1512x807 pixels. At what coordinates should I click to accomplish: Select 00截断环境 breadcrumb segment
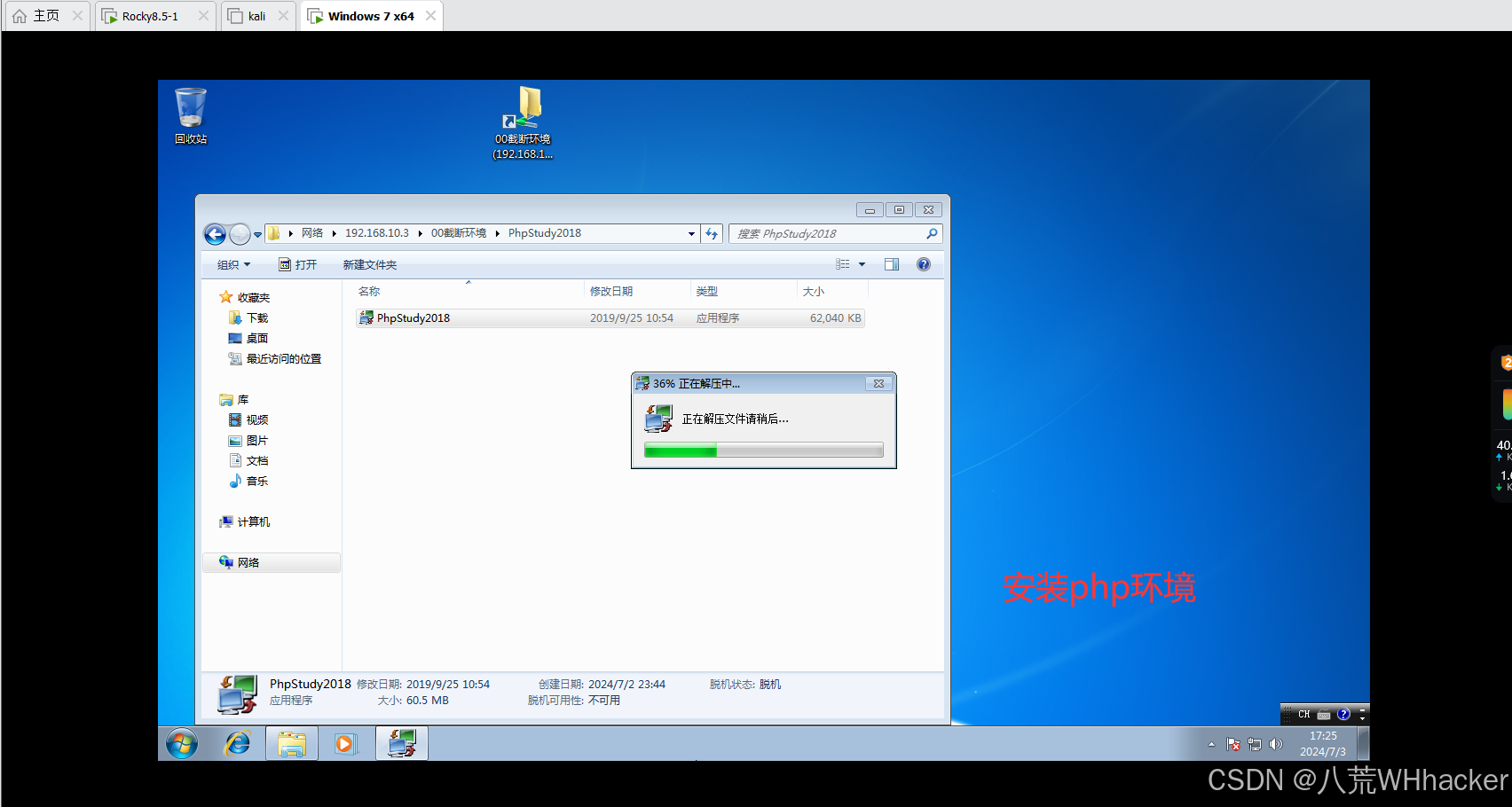pos(459,233)
